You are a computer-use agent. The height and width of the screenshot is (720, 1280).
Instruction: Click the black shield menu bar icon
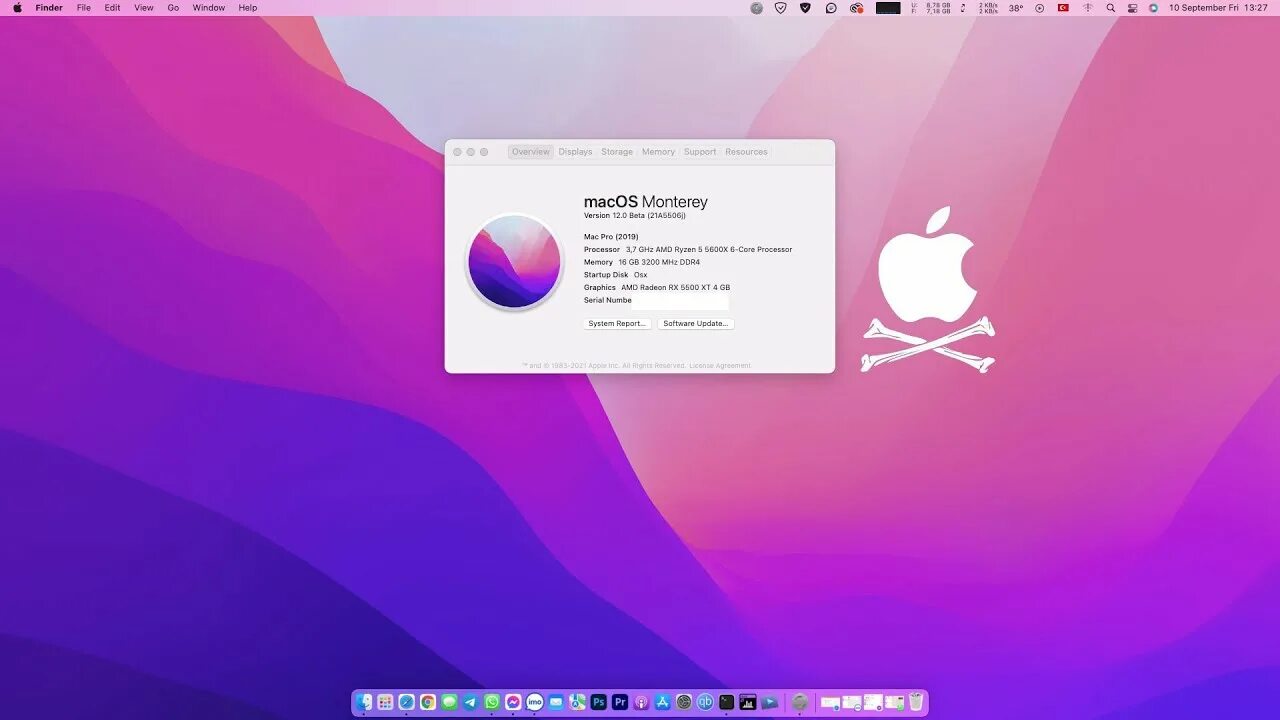(x=805, y=8)
